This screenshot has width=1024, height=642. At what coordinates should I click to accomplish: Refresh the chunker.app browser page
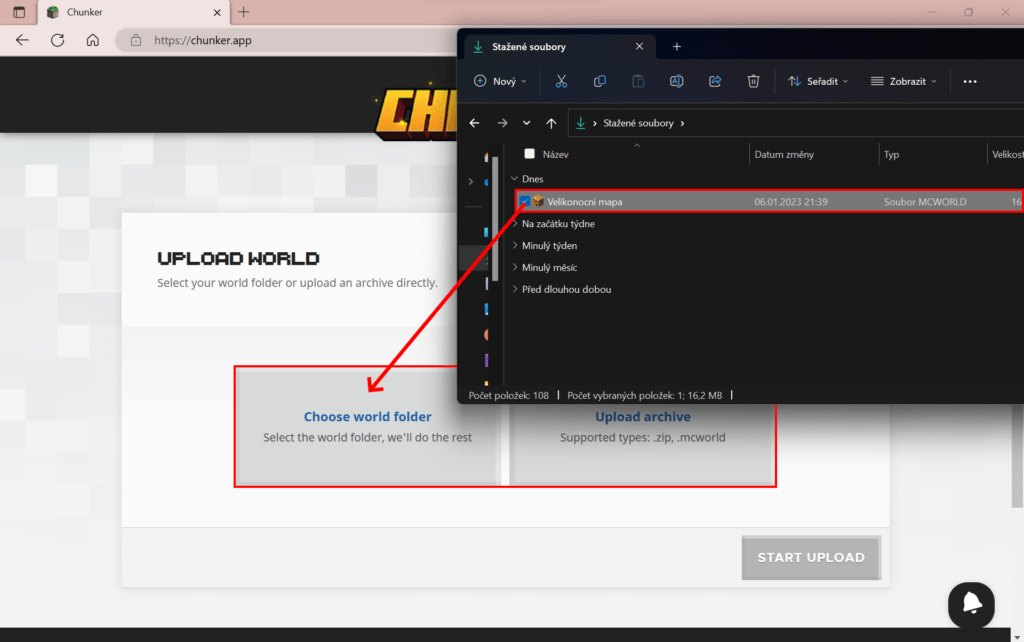tap(58, 40)
